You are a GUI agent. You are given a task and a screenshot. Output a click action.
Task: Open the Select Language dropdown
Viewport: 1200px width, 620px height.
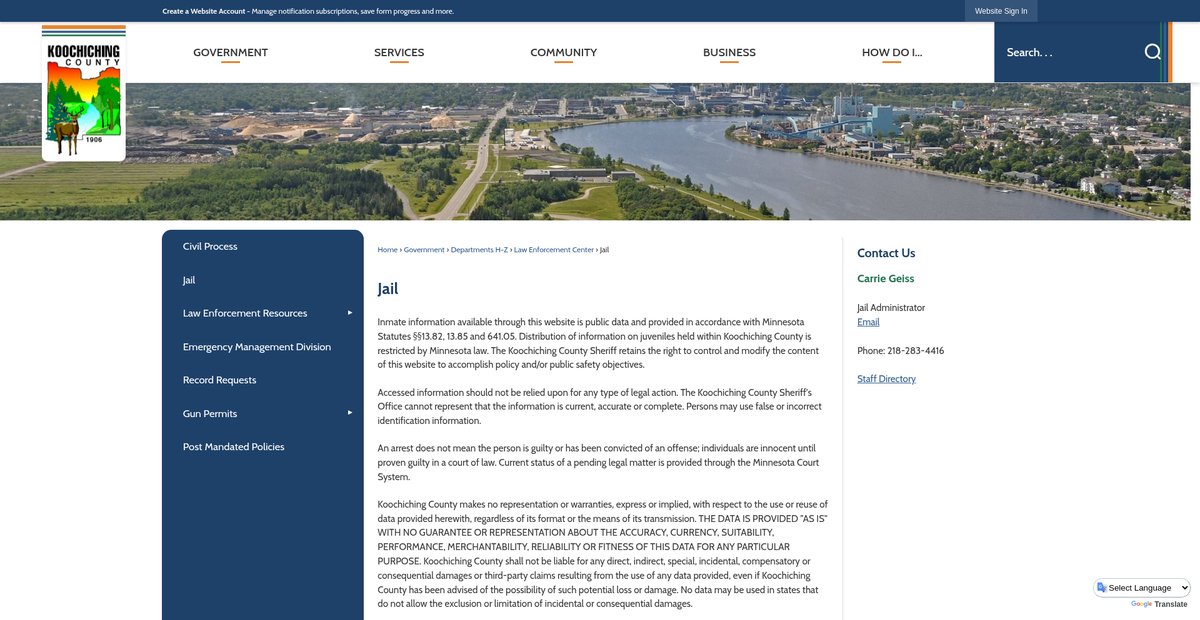coord(1142,588)
